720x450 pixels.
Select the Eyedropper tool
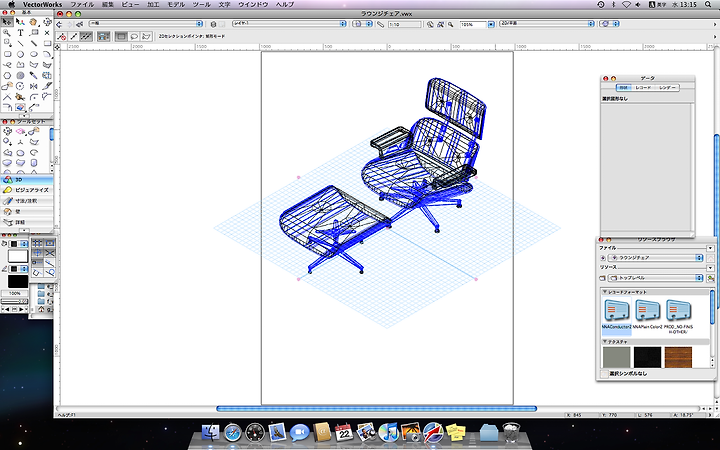coord(34,75)
